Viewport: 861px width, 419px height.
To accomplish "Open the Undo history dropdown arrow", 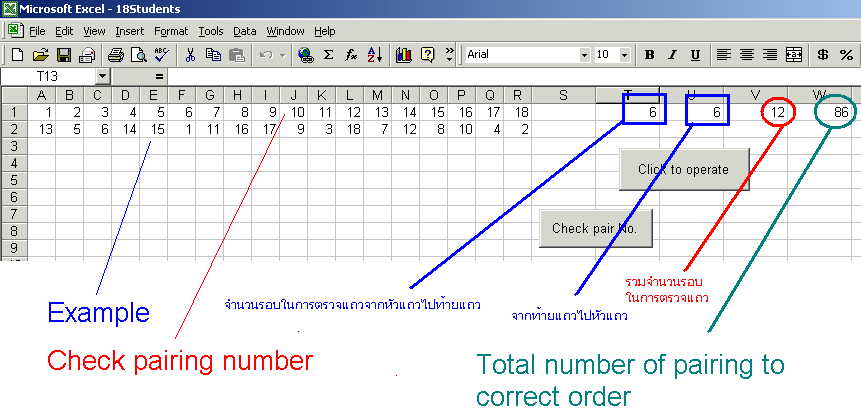I will 283,55.
